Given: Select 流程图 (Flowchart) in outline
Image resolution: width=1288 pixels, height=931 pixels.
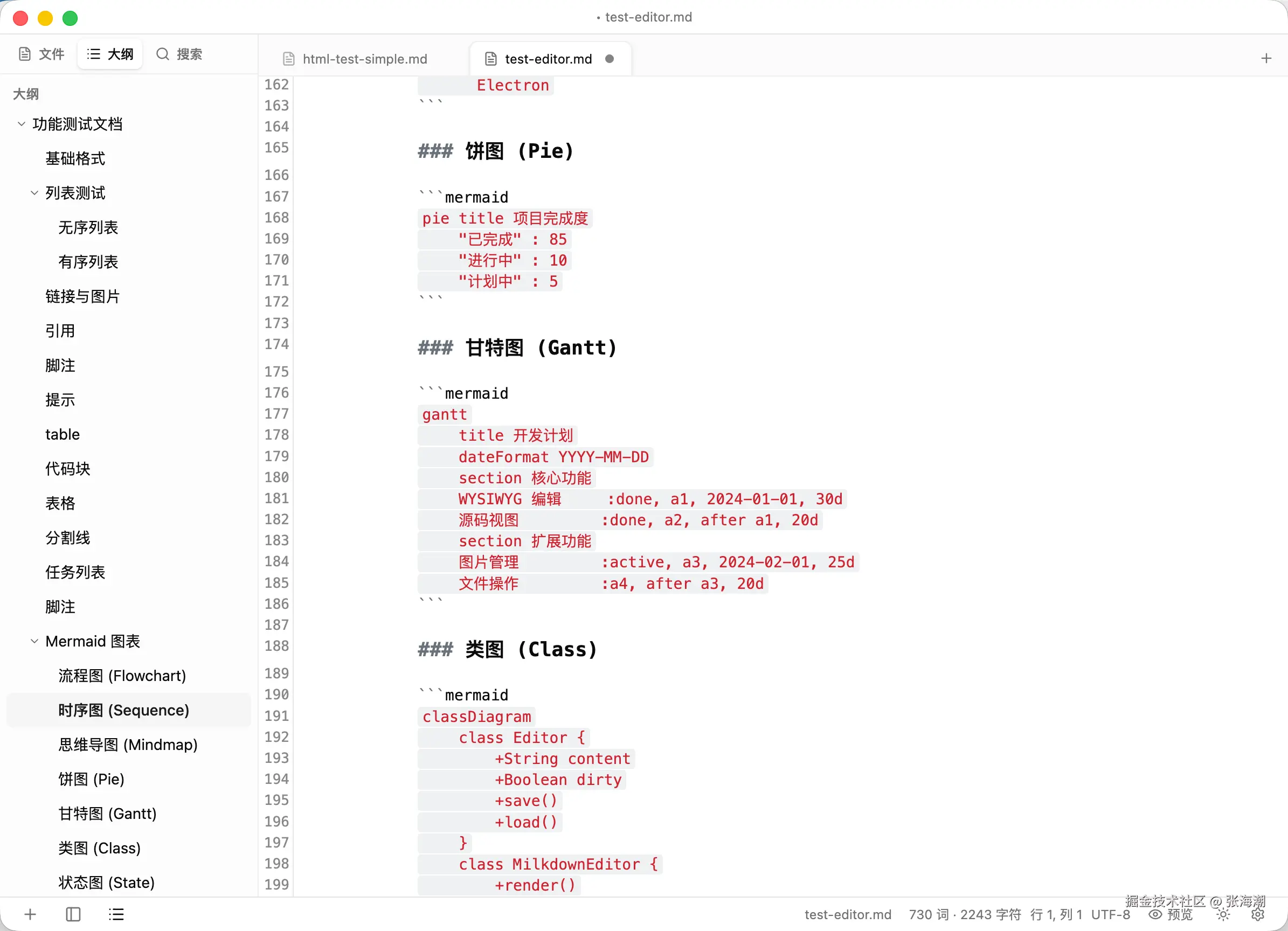Looking at the screenshot, I should tap(122, 676).
